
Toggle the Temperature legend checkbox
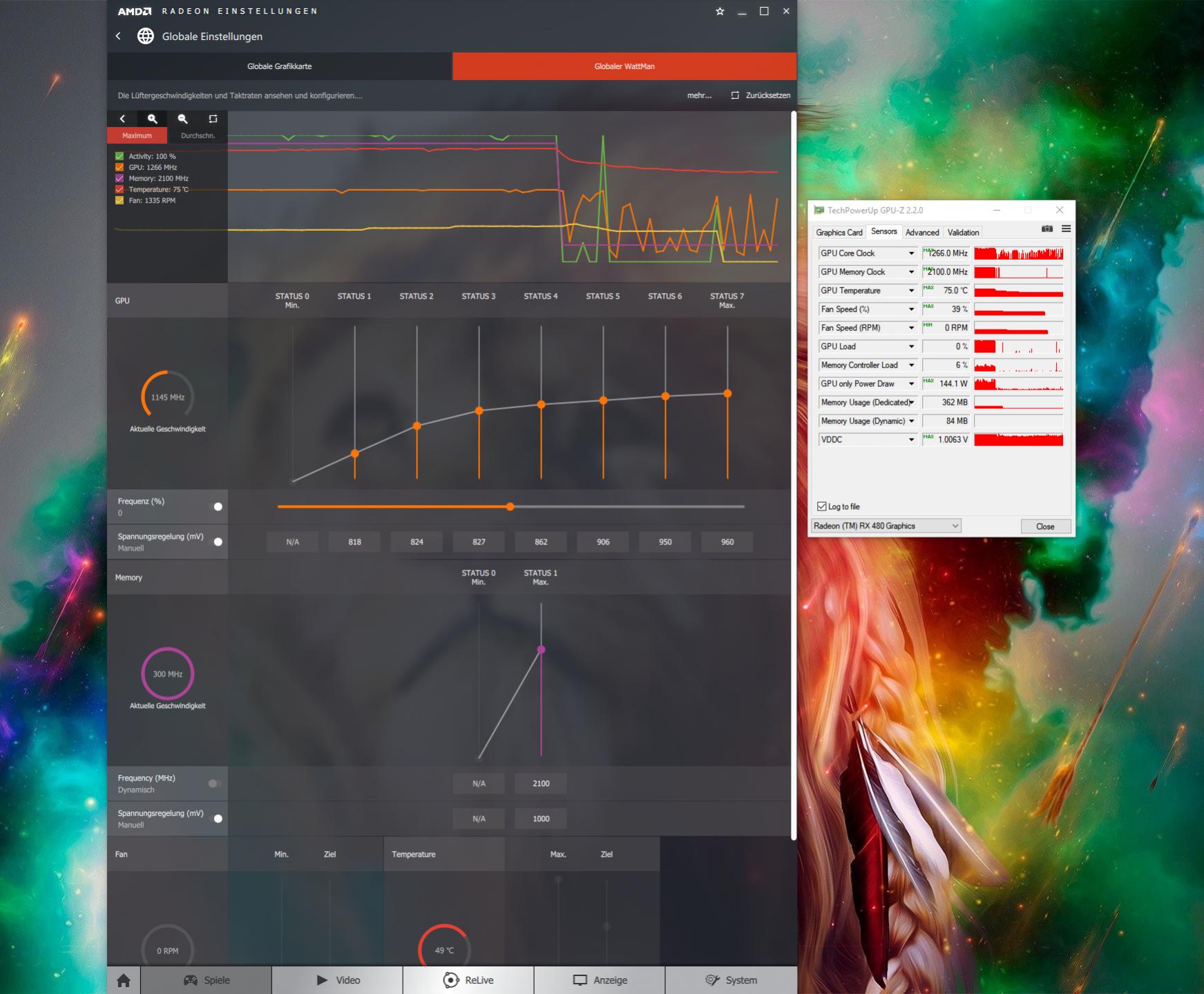tap(120, 189)
